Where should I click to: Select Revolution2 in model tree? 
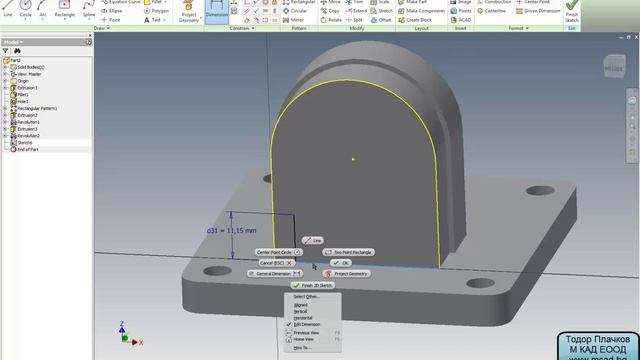(x=25, y=136)
